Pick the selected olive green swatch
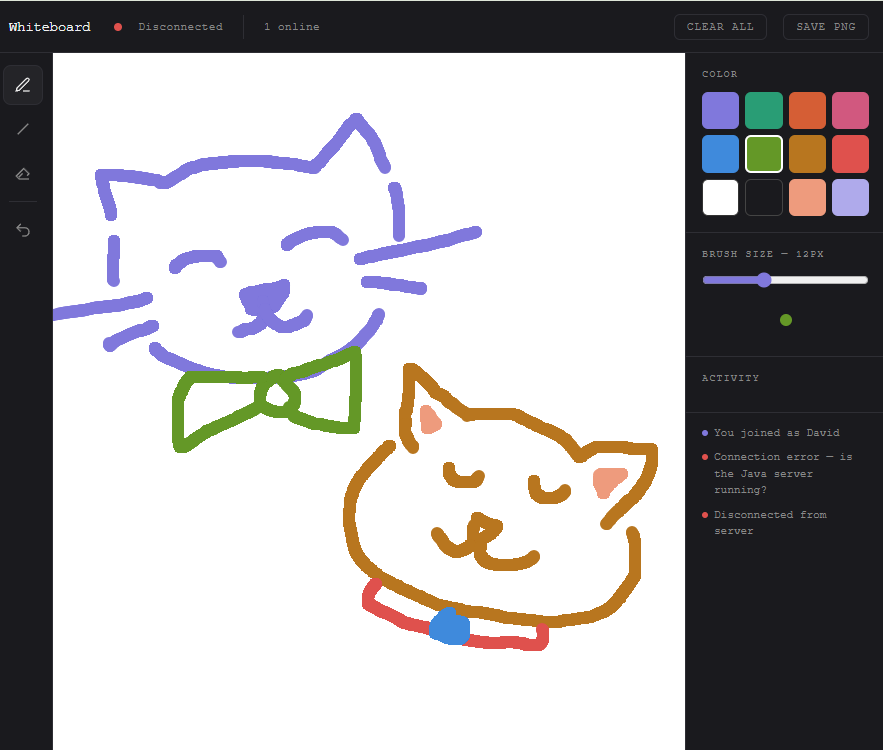The image size is (883, 750). coord(764,154)
